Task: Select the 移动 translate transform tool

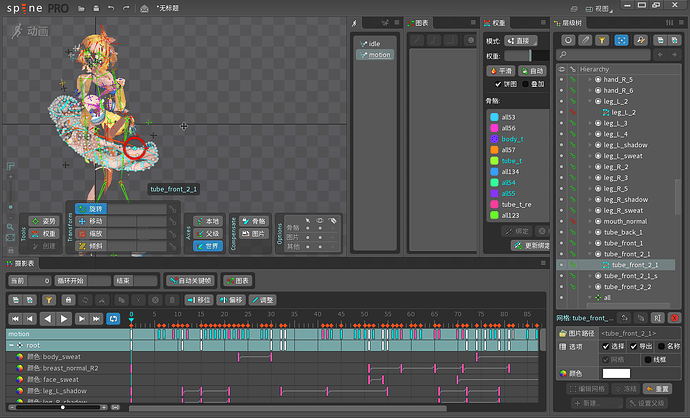Action: (91, 221)
